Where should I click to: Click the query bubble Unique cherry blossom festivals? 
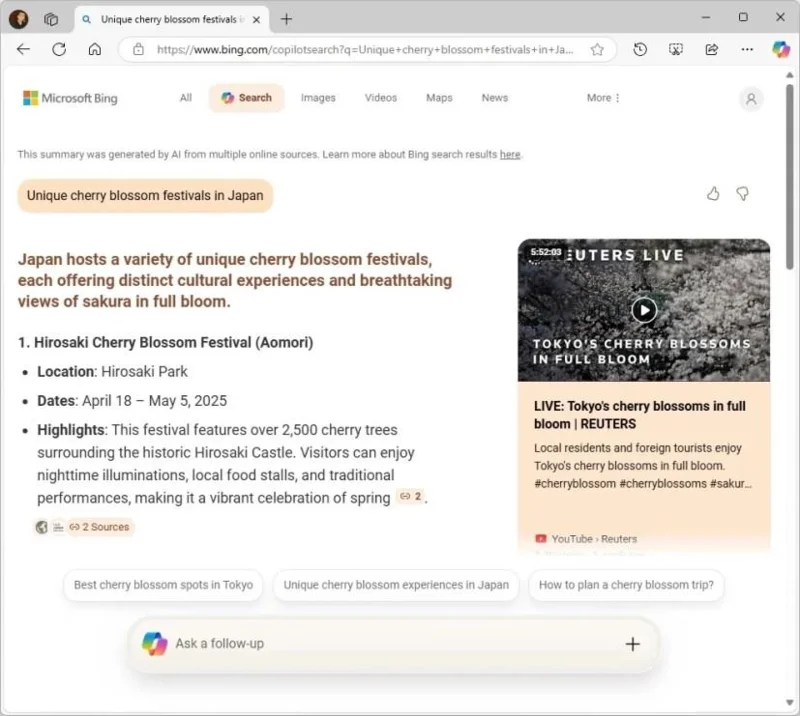[x=145, y=195]
